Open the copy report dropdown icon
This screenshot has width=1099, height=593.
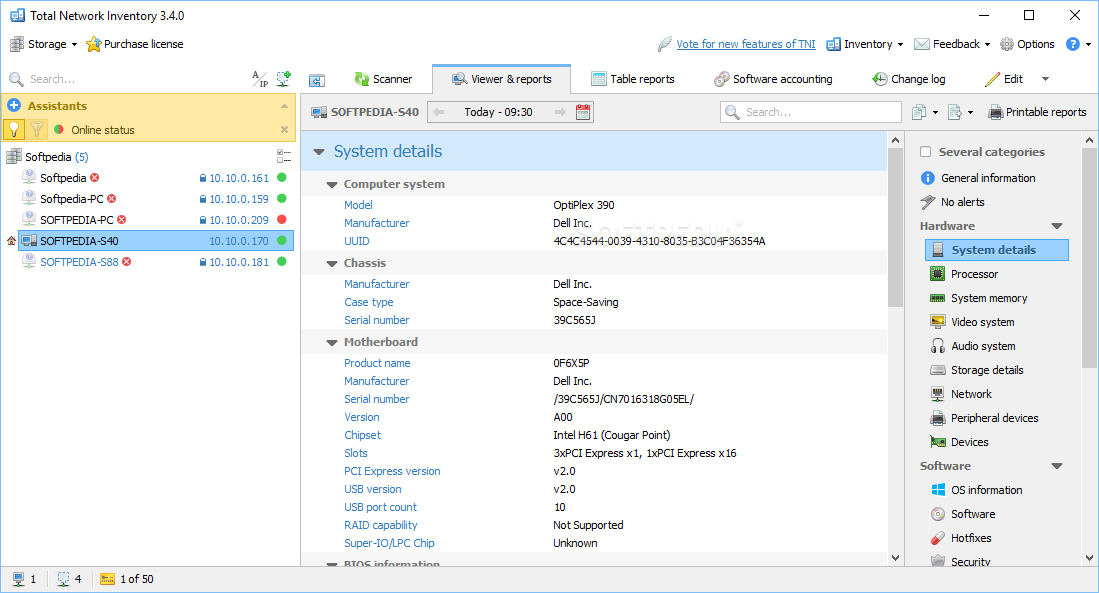924,112
